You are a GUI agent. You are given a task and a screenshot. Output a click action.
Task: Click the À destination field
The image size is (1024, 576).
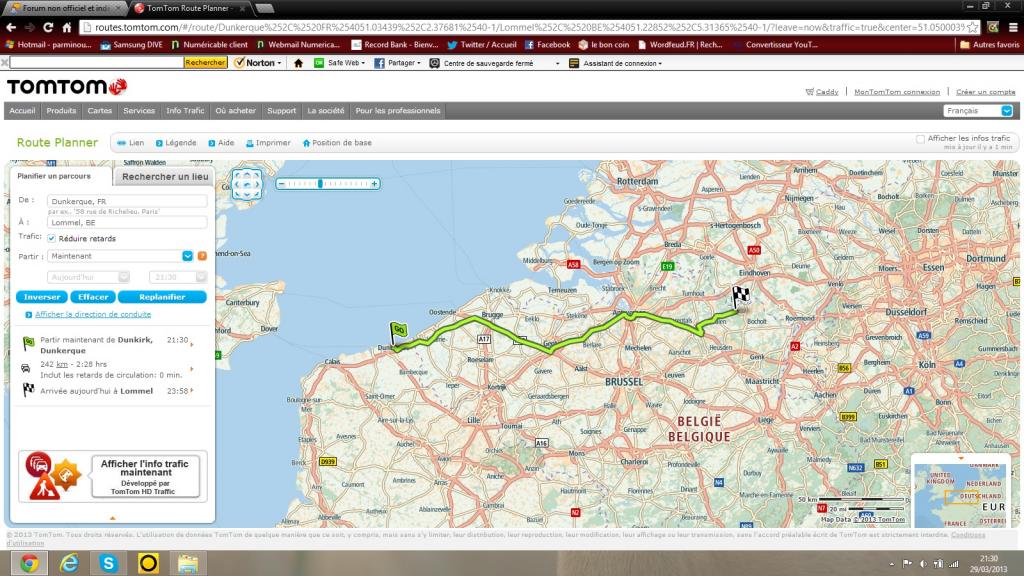pos(127,223)
